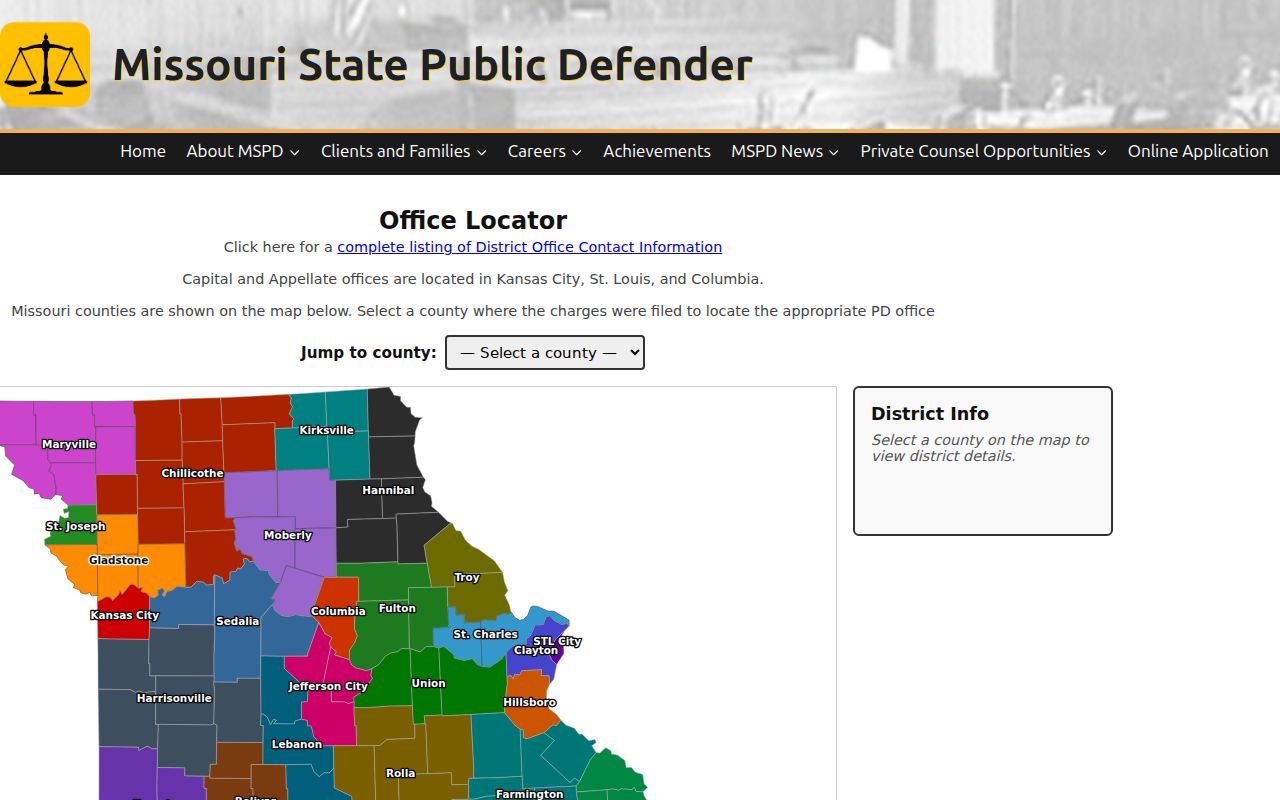Select the St. Charles district on the map
1280x800 pixels.
(x=485, y=634)
